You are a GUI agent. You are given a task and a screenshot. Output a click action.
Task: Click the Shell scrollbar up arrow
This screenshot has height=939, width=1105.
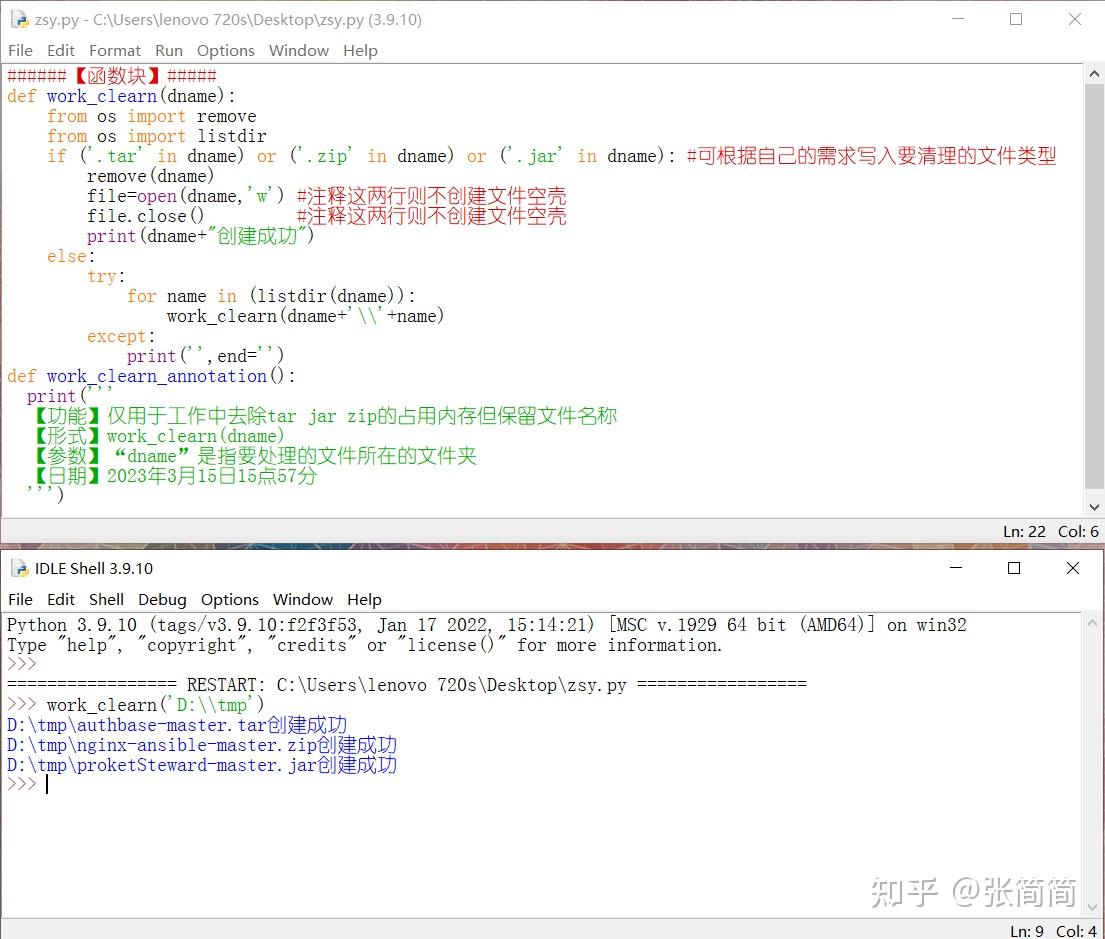click(x=1093, y=621)
